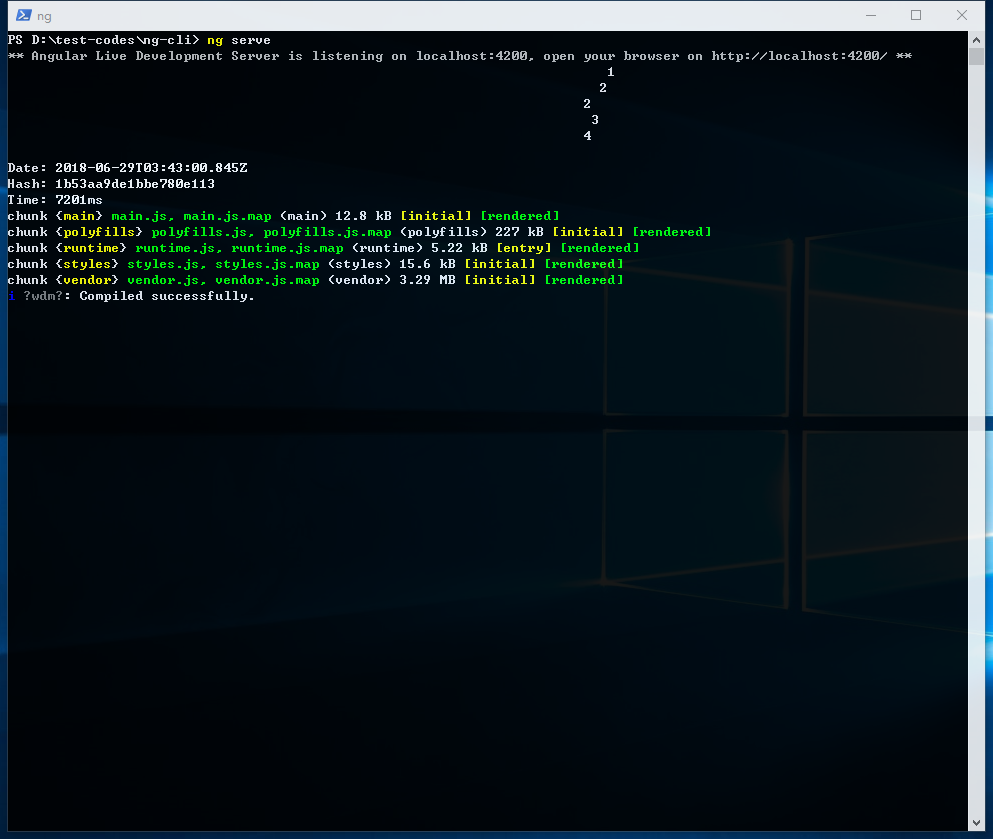Maximize the ng PowerShell window
The height and width of the screenshot is (839, 993).
click(x=916, y=15)
